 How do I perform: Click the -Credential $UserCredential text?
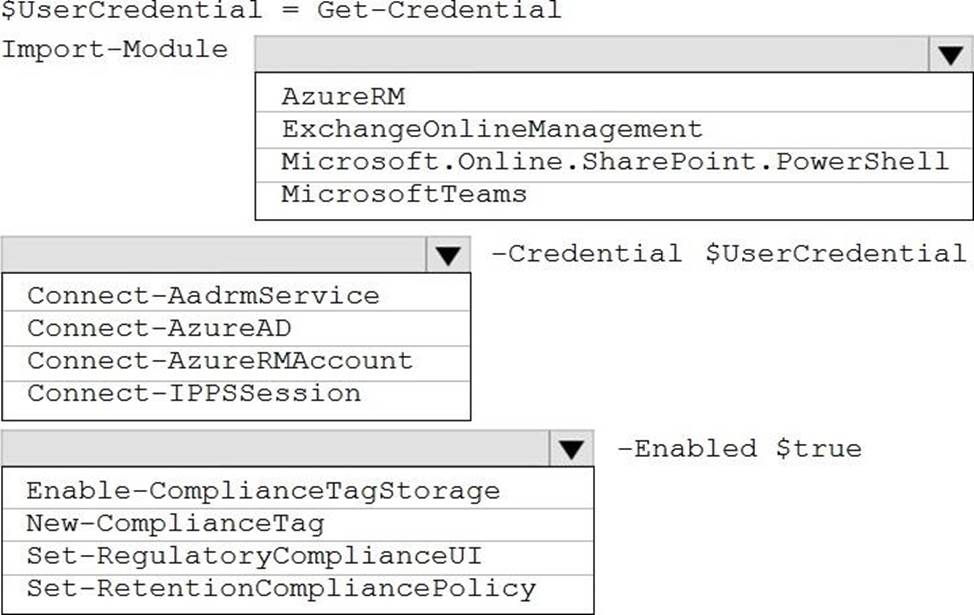[728, 254]
